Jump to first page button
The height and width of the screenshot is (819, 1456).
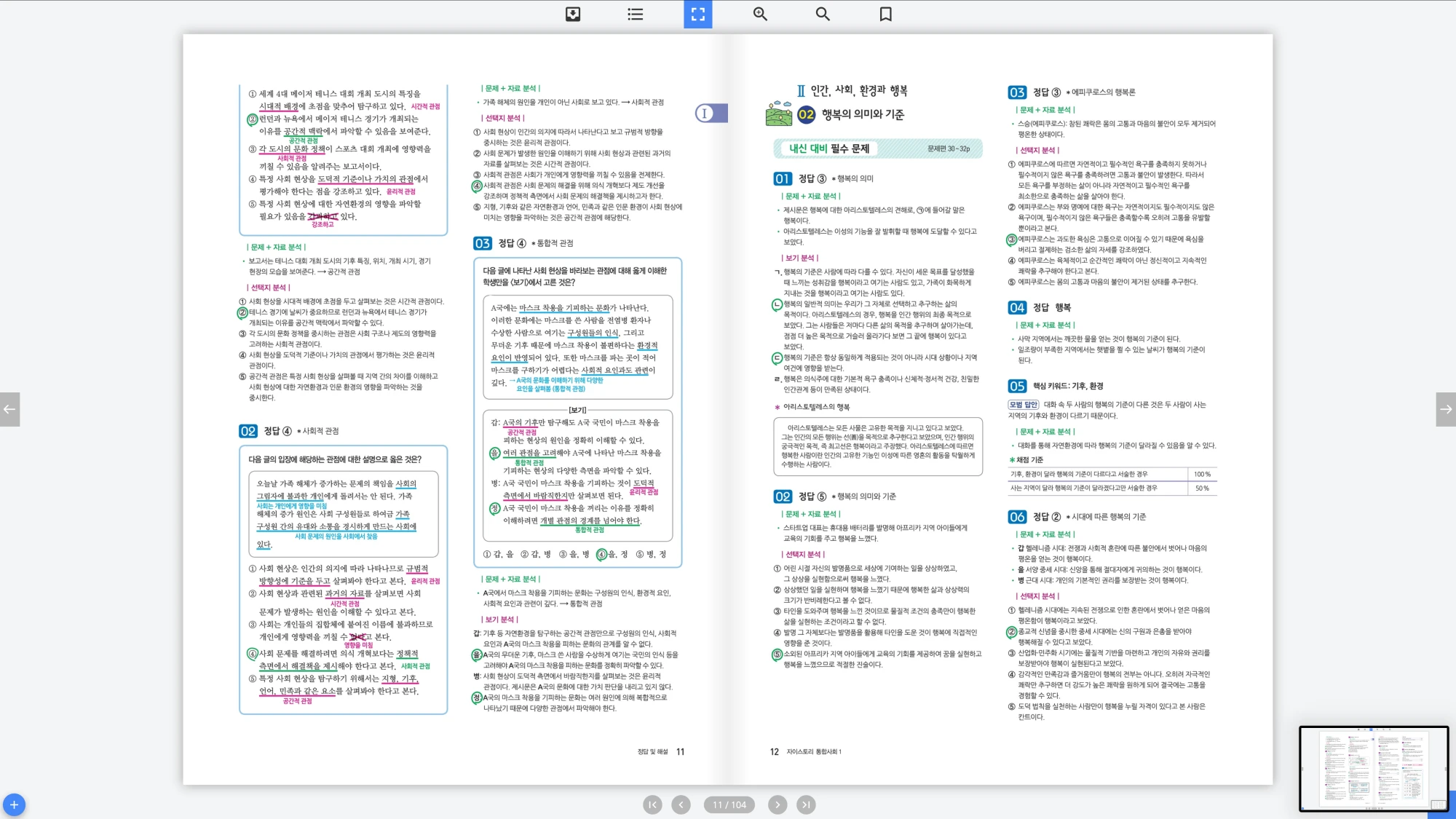click(x=652, y=804)
